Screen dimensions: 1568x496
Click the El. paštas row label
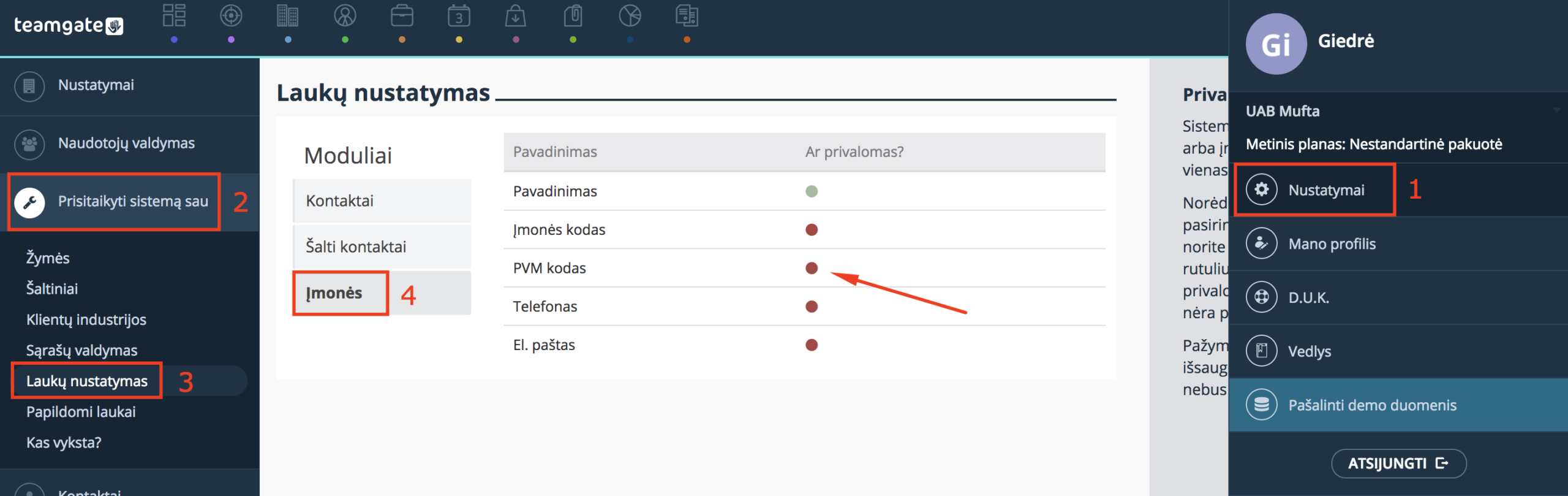[x=544, y=345]
